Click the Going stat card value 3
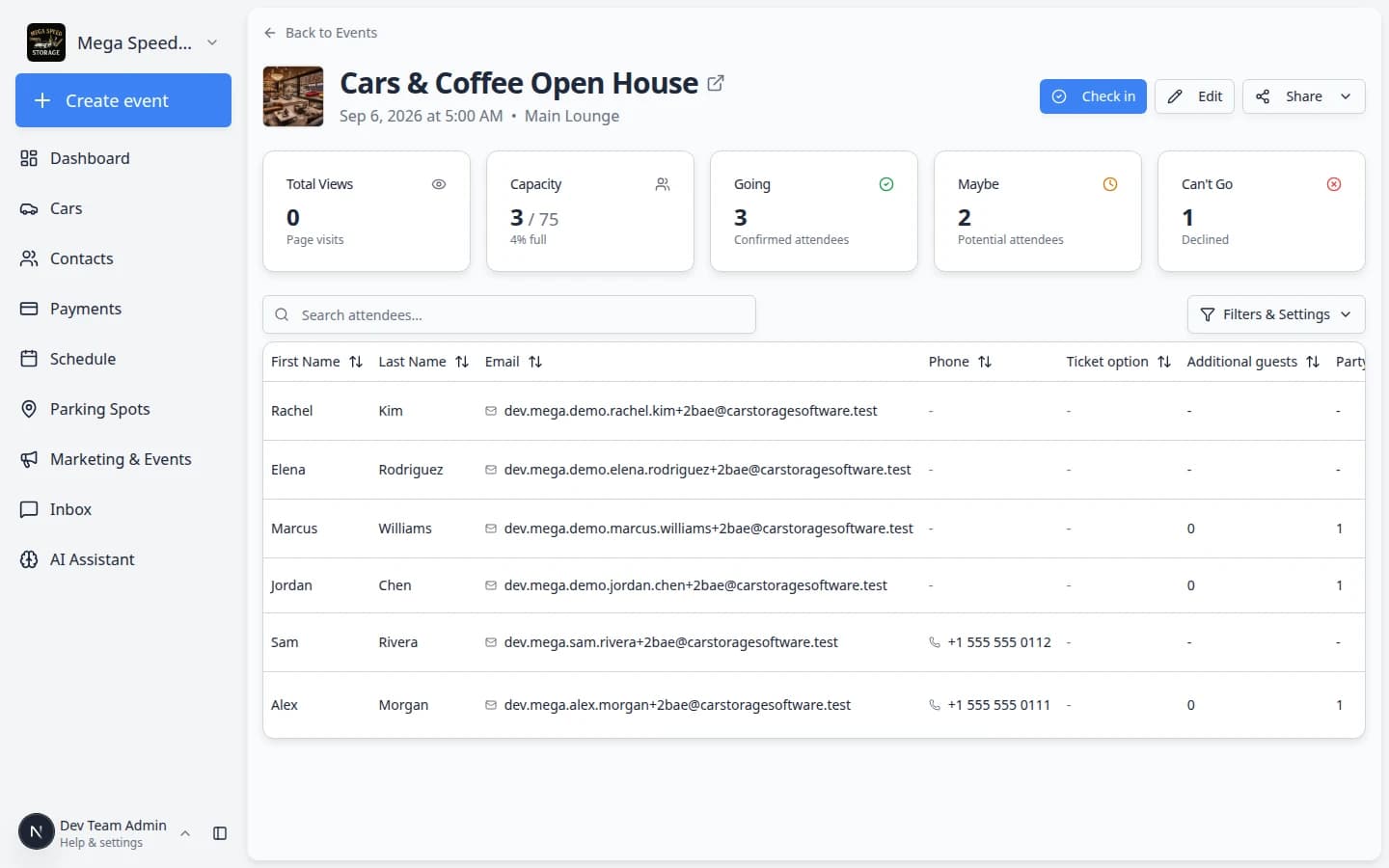Screen dimensions: 1389x868 [x=741, y=218]
